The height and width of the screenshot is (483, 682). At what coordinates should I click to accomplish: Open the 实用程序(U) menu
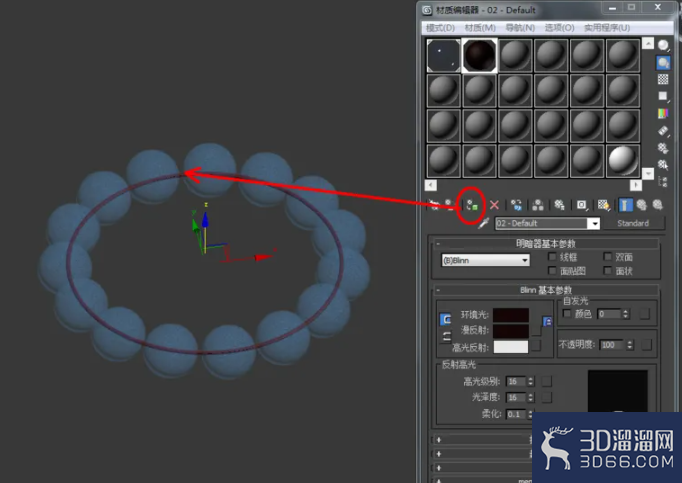click(x=607, y=28)
